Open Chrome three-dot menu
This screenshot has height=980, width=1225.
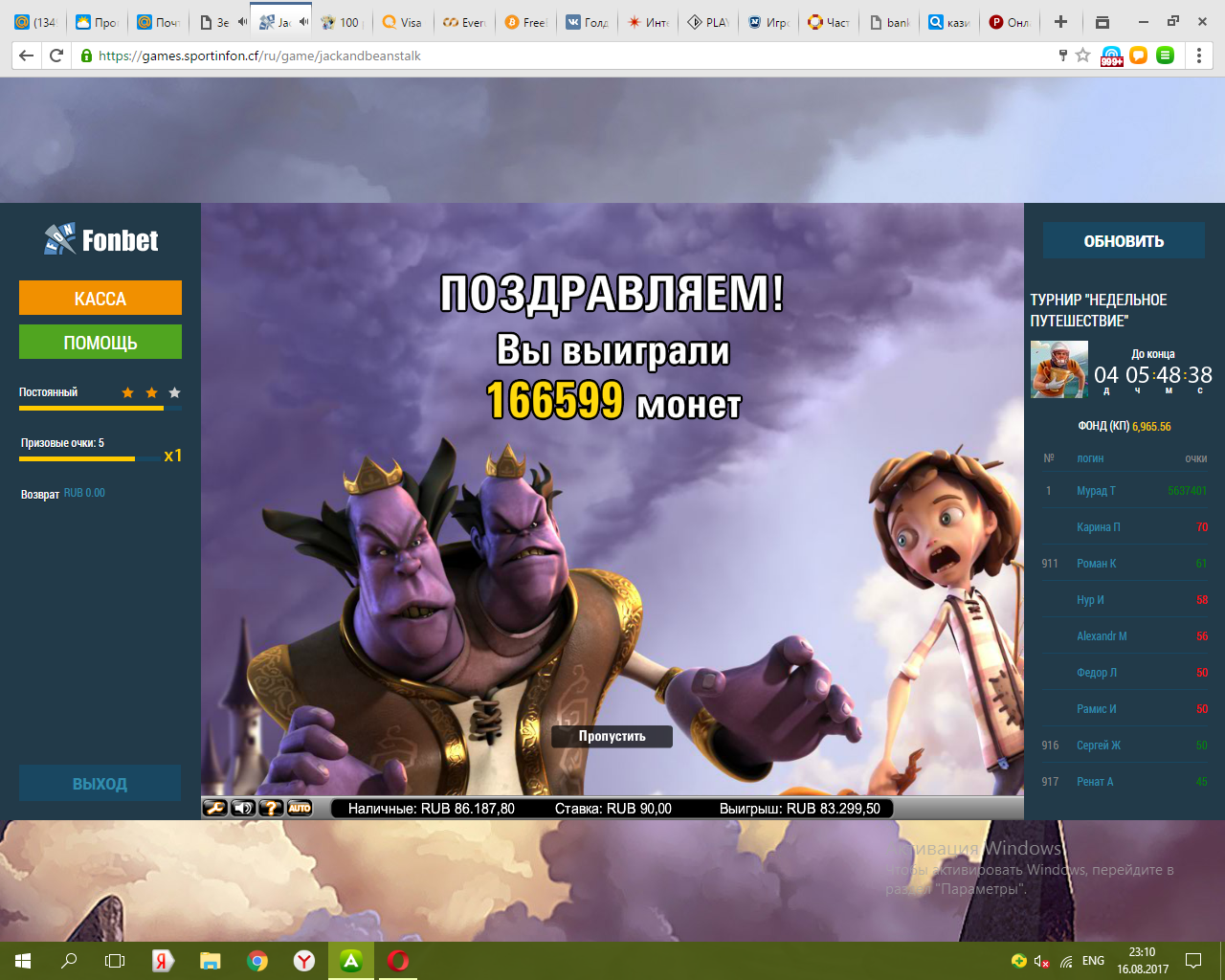click(1198, 56)
